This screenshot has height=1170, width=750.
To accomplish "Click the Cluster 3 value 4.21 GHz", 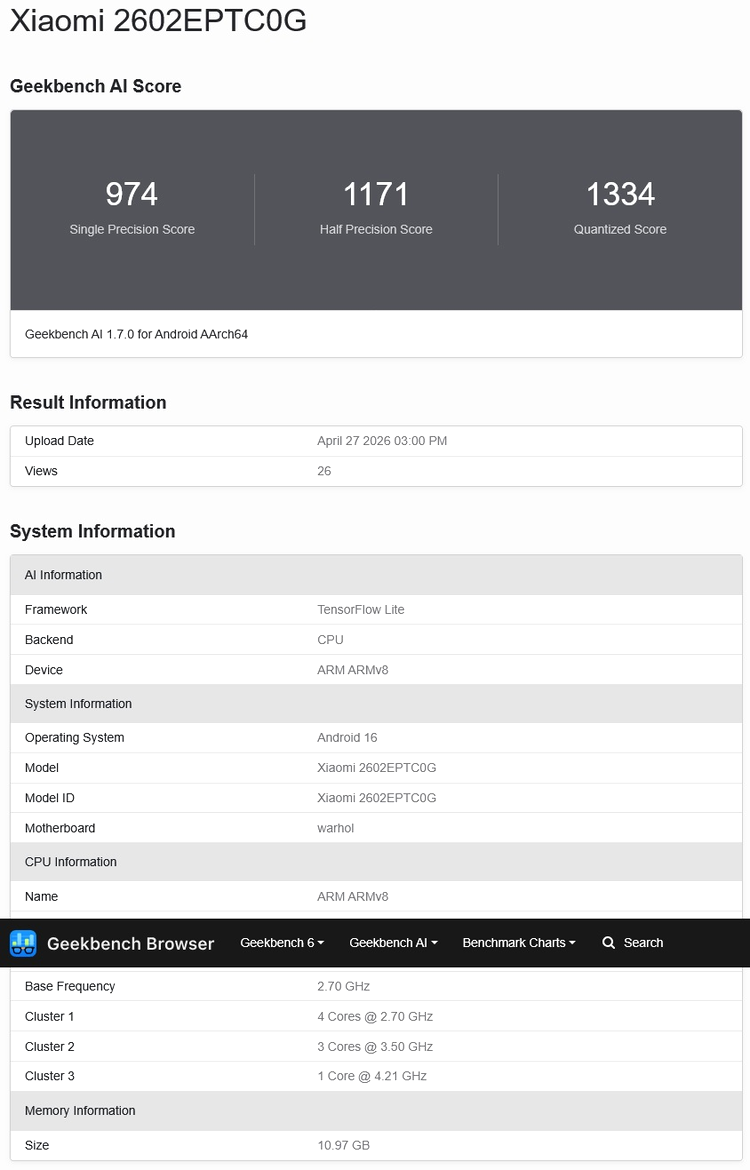I will tap(372, 1076).
